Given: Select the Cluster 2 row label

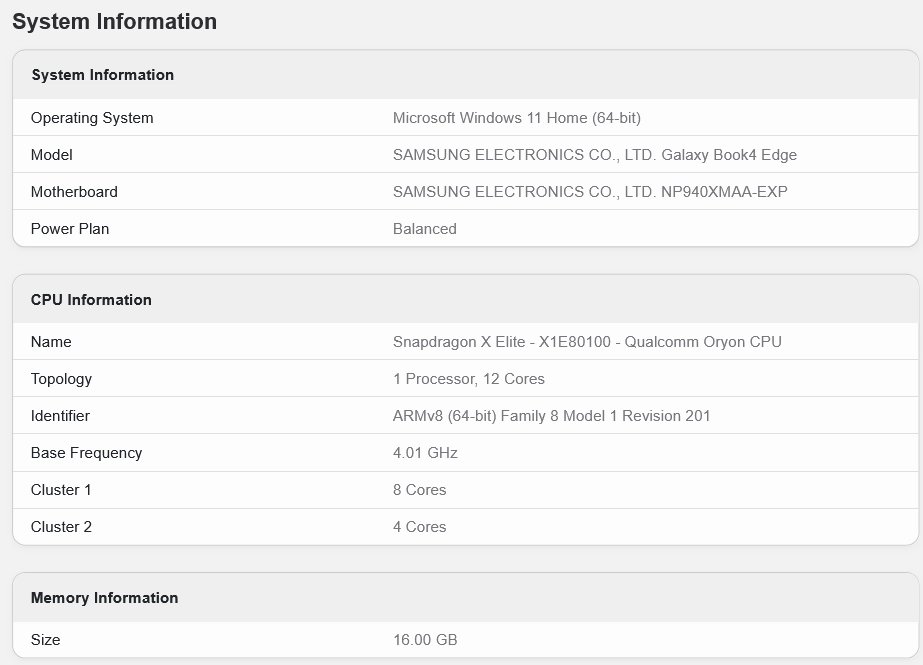Looking at the screenshot, I should point(61,527).
